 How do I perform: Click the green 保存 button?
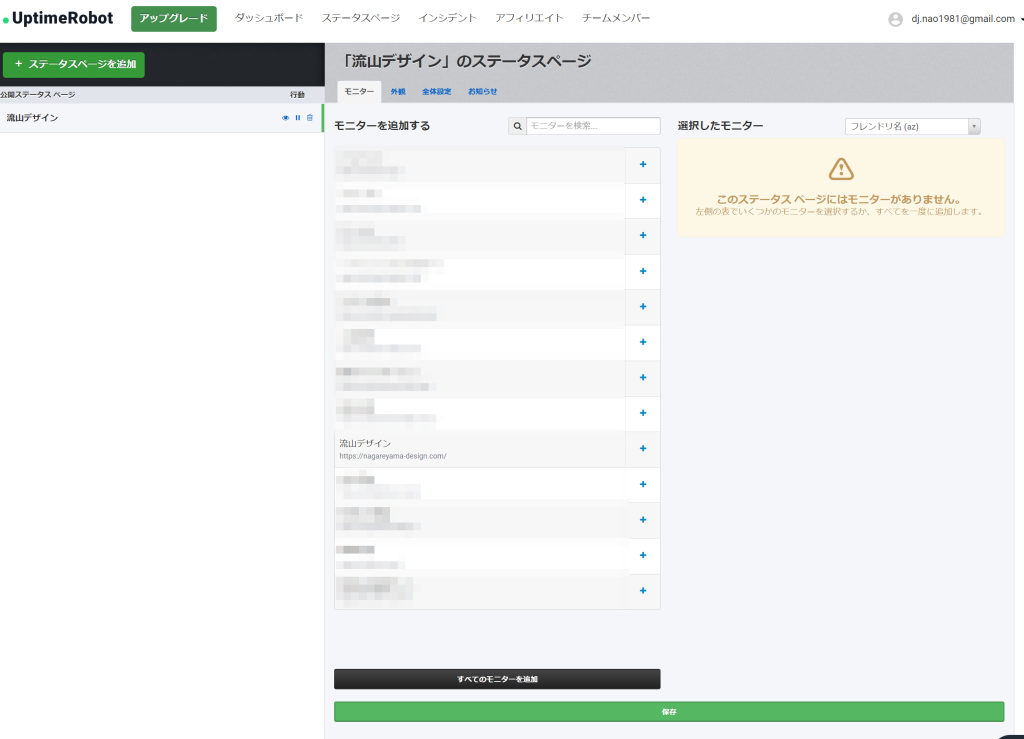pos(668,712)
